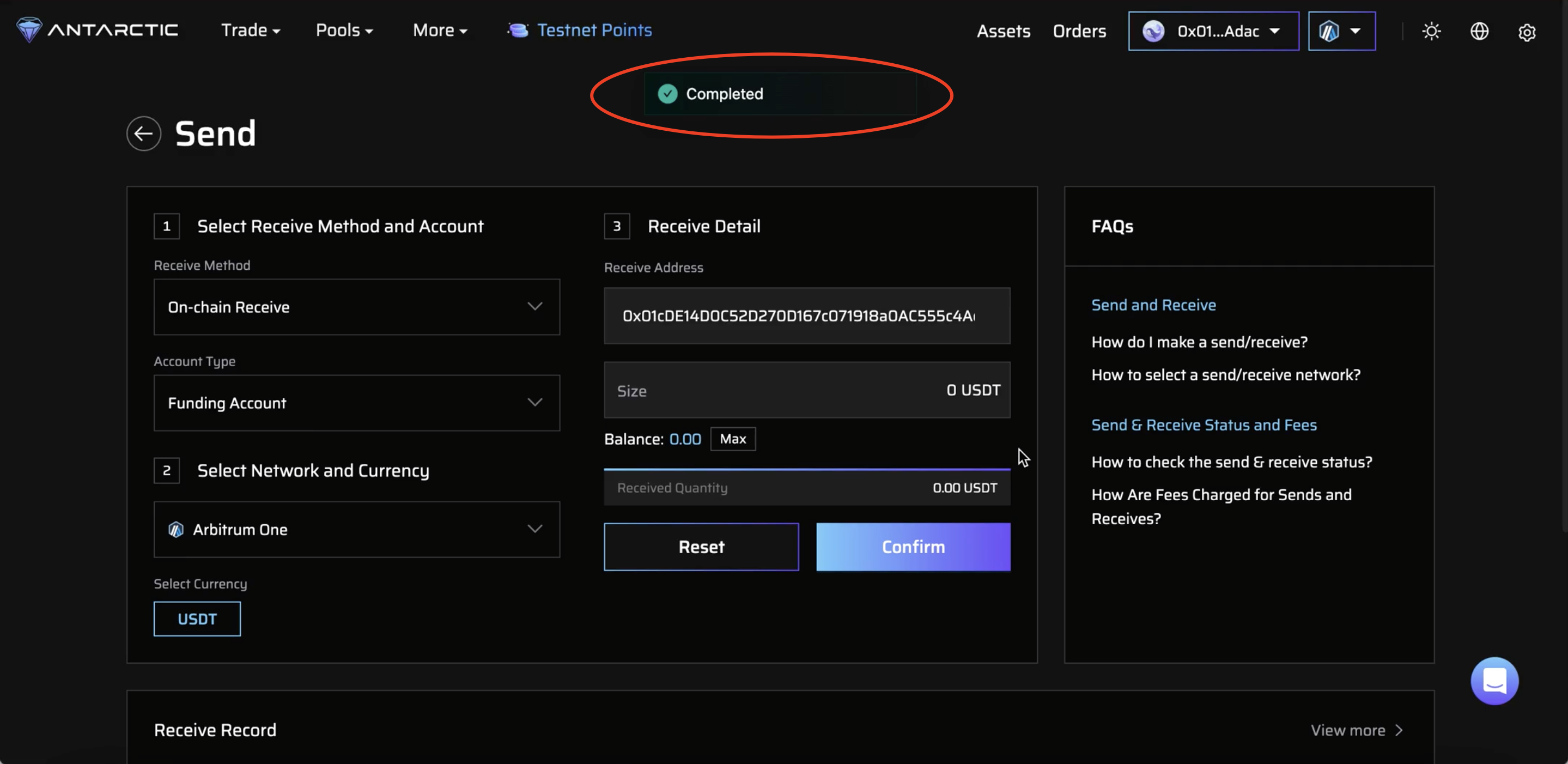Expand wallet account 0x01...Adac dropdown

1213,31
